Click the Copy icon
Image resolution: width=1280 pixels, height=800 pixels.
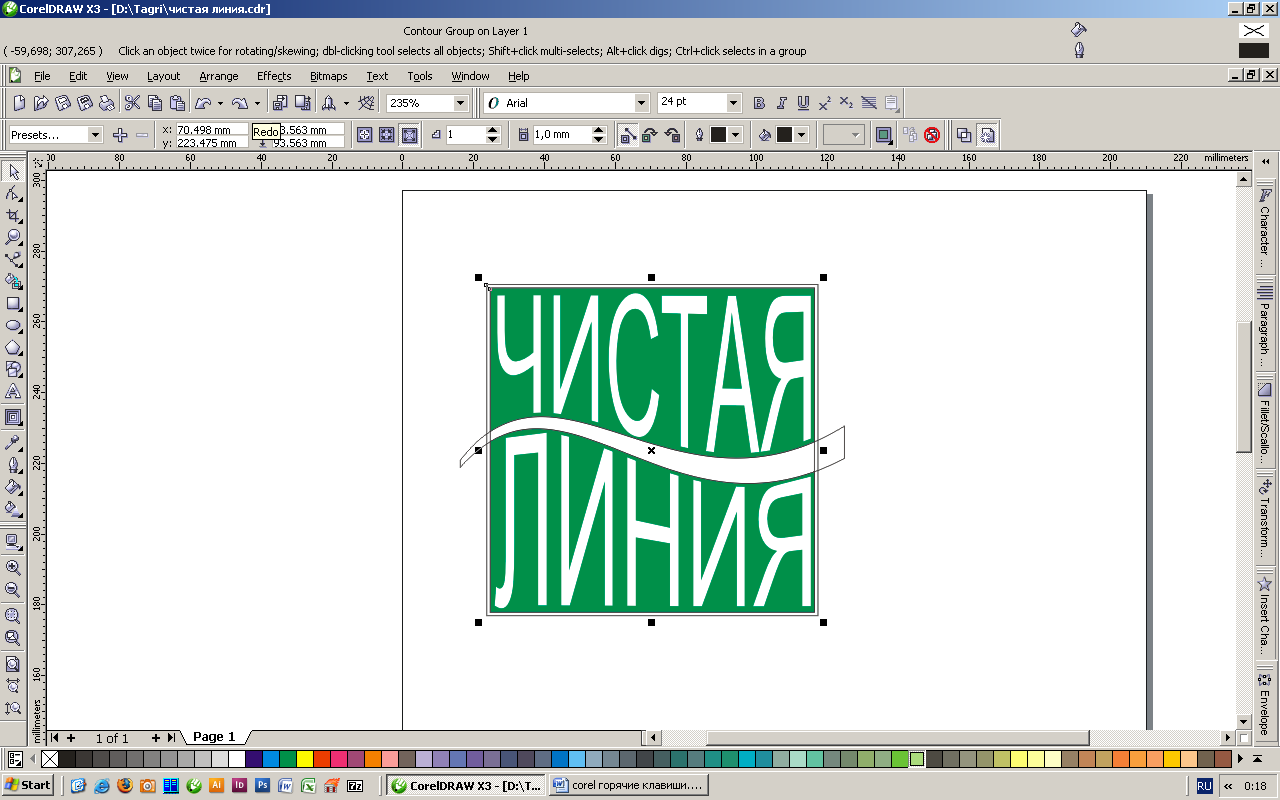(155, 103)
